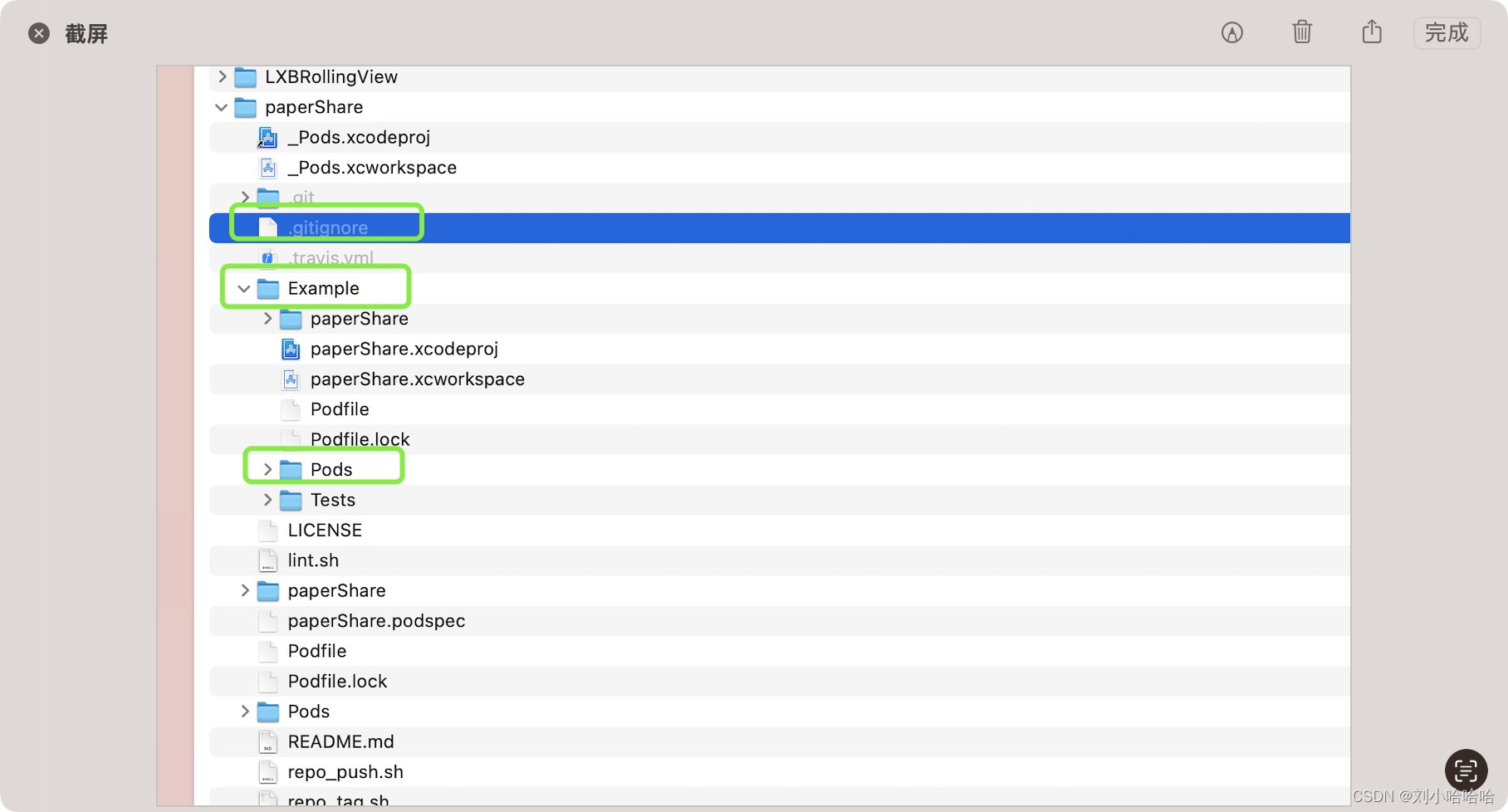Select the Example folder icon
Screen dimensions: 1508x812
[x=268, y=289]
